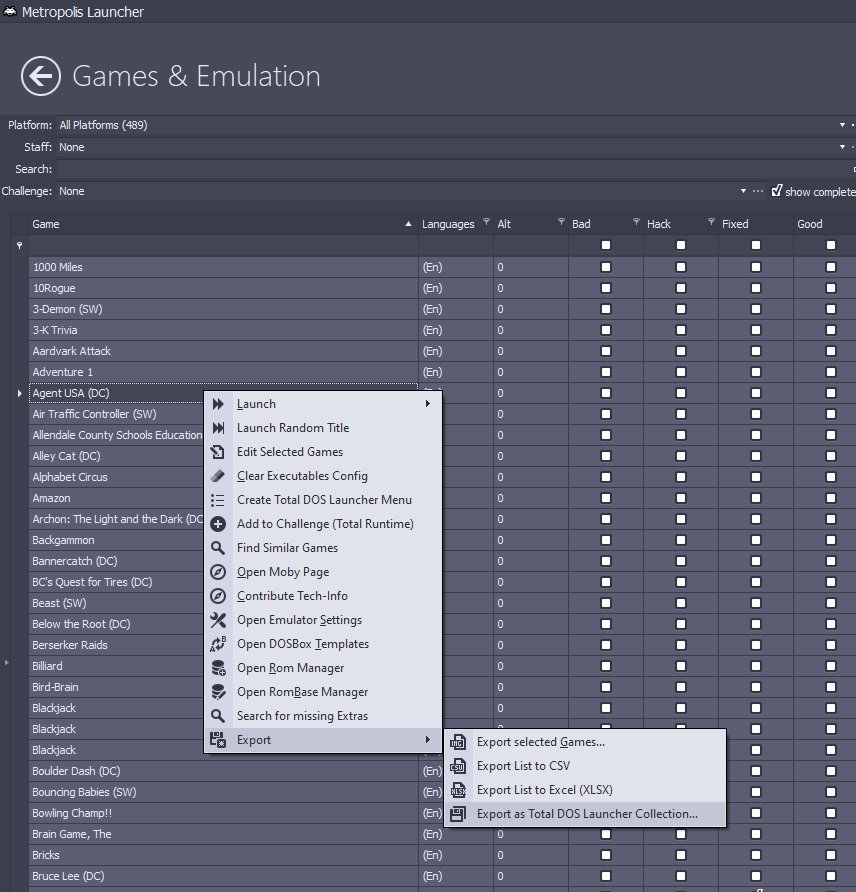The height and width of the screenshot is (892, 856).
Task: Check the Hack box for 10Rogue
Action: 681,288
